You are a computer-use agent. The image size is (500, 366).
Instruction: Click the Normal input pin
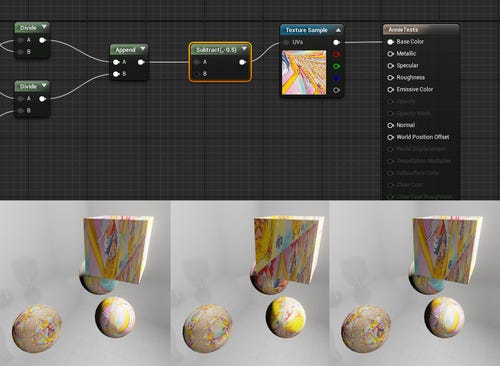pyautogui.click(x=391, y=125)
